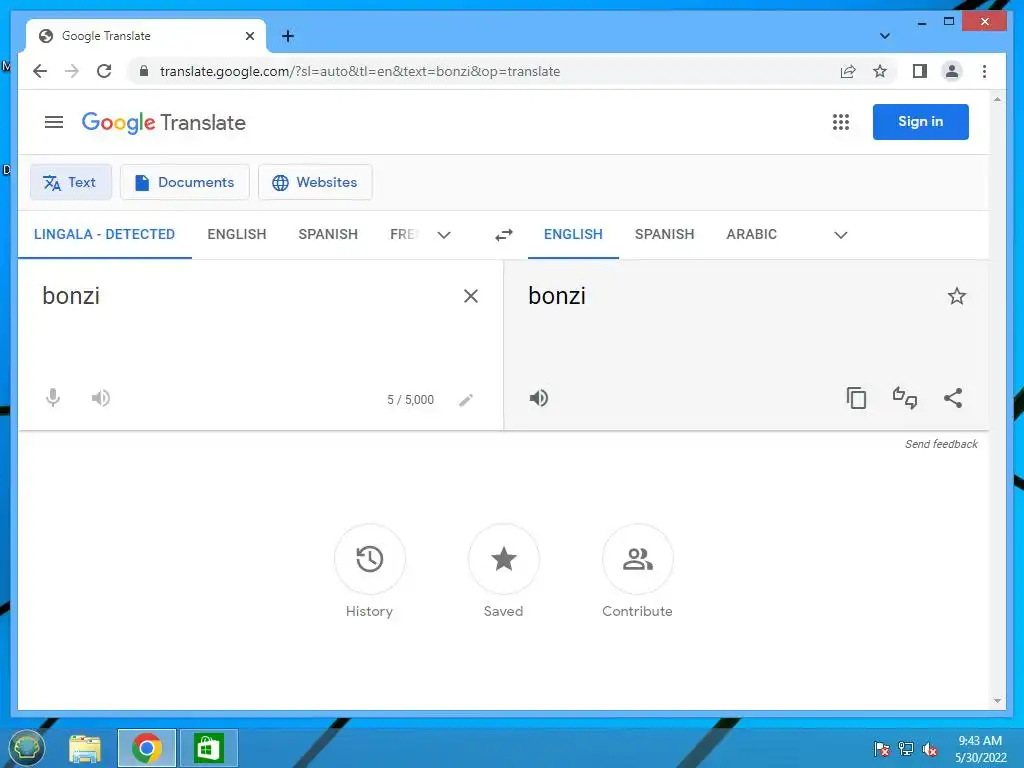Open the network tray icon
This screenshot has height=768, width=1024.
click(906, 749)
